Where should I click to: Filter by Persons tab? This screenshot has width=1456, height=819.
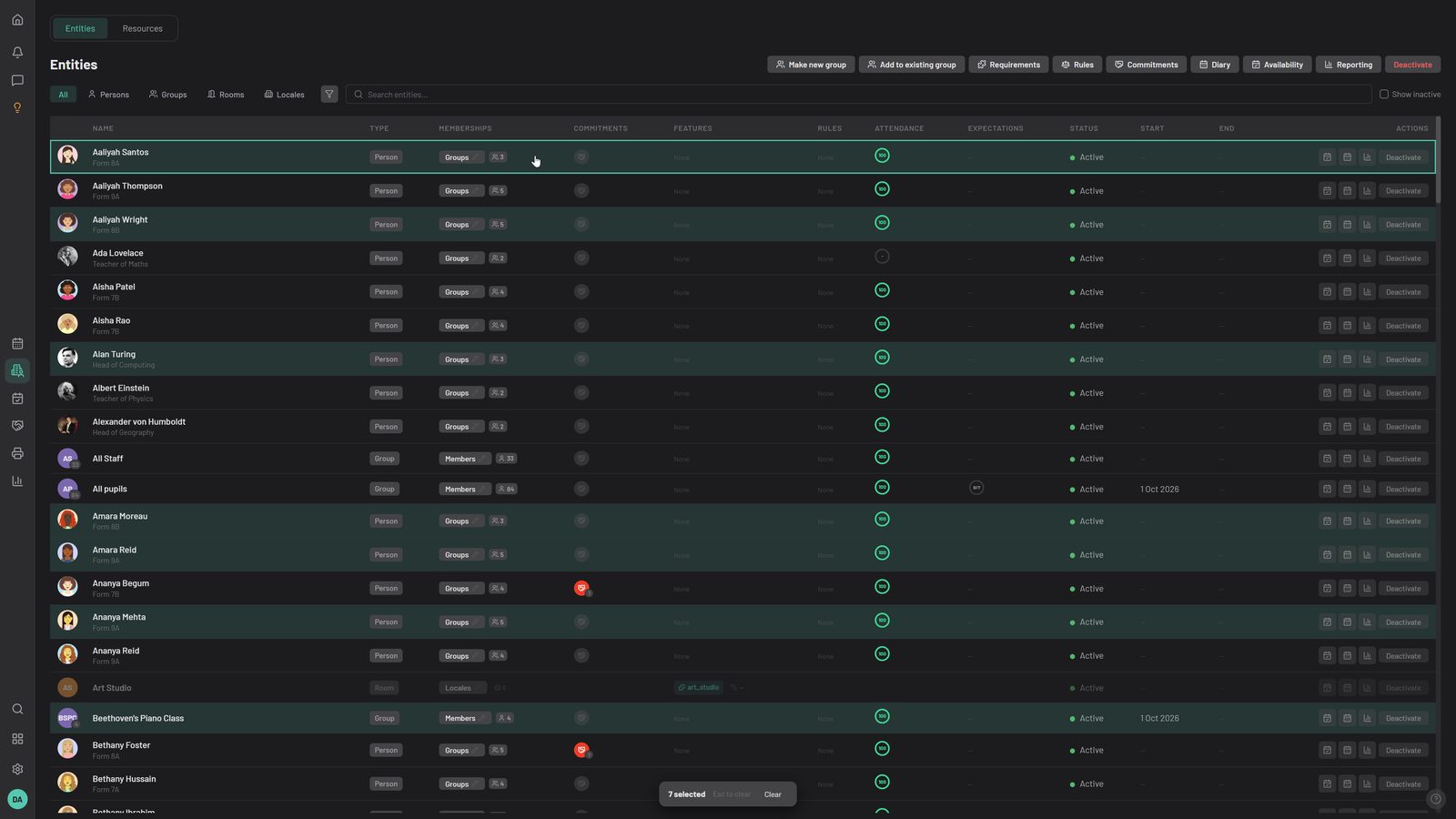point(108,95)
